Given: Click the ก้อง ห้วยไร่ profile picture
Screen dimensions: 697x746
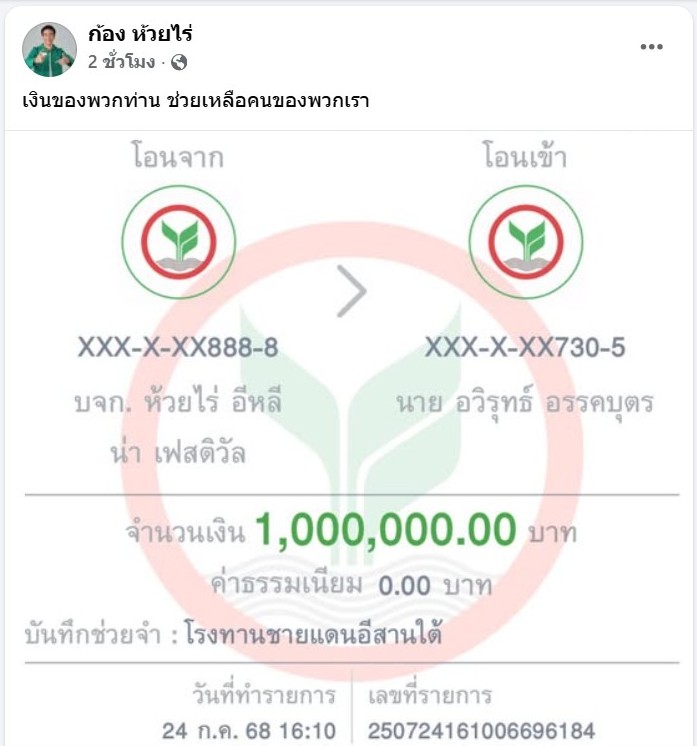Looking at the screenshot, I should pos(49,49).
